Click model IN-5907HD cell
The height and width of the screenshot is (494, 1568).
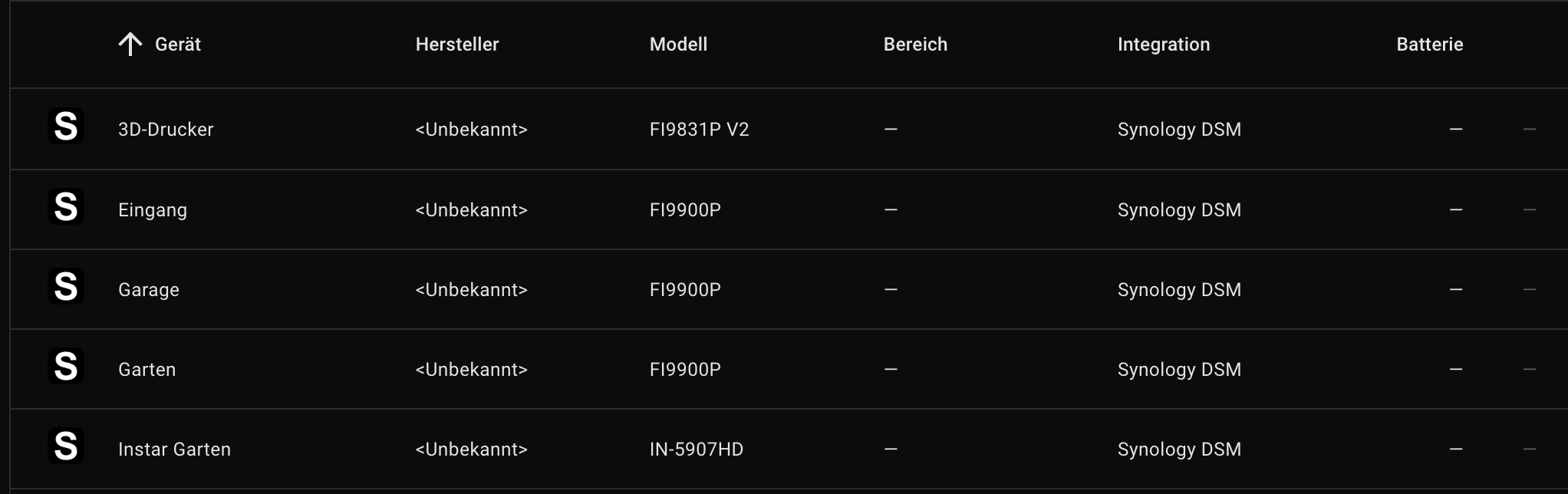(697, 450)
